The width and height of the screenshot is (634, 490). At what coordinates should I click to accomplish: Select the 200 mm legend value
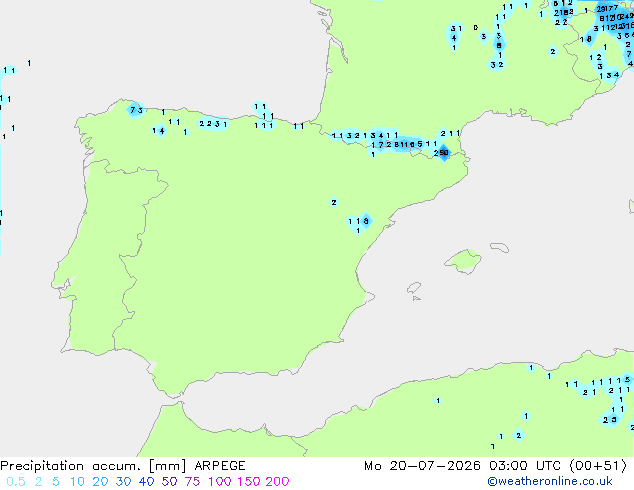(x=277, y=482)
